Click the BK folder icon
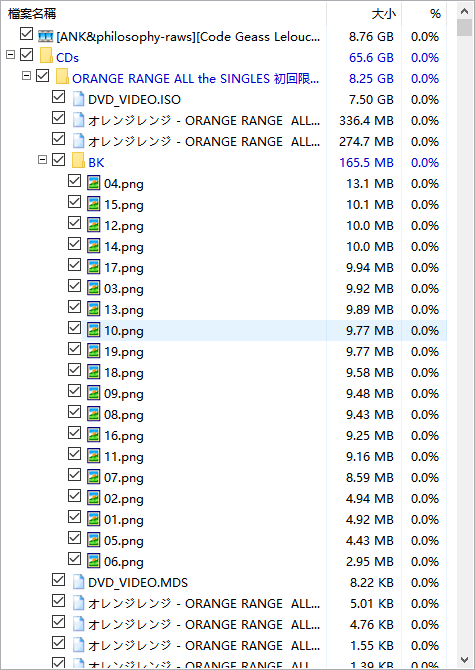This screenshot has height=670, width=475. click(x=78, y=162)
